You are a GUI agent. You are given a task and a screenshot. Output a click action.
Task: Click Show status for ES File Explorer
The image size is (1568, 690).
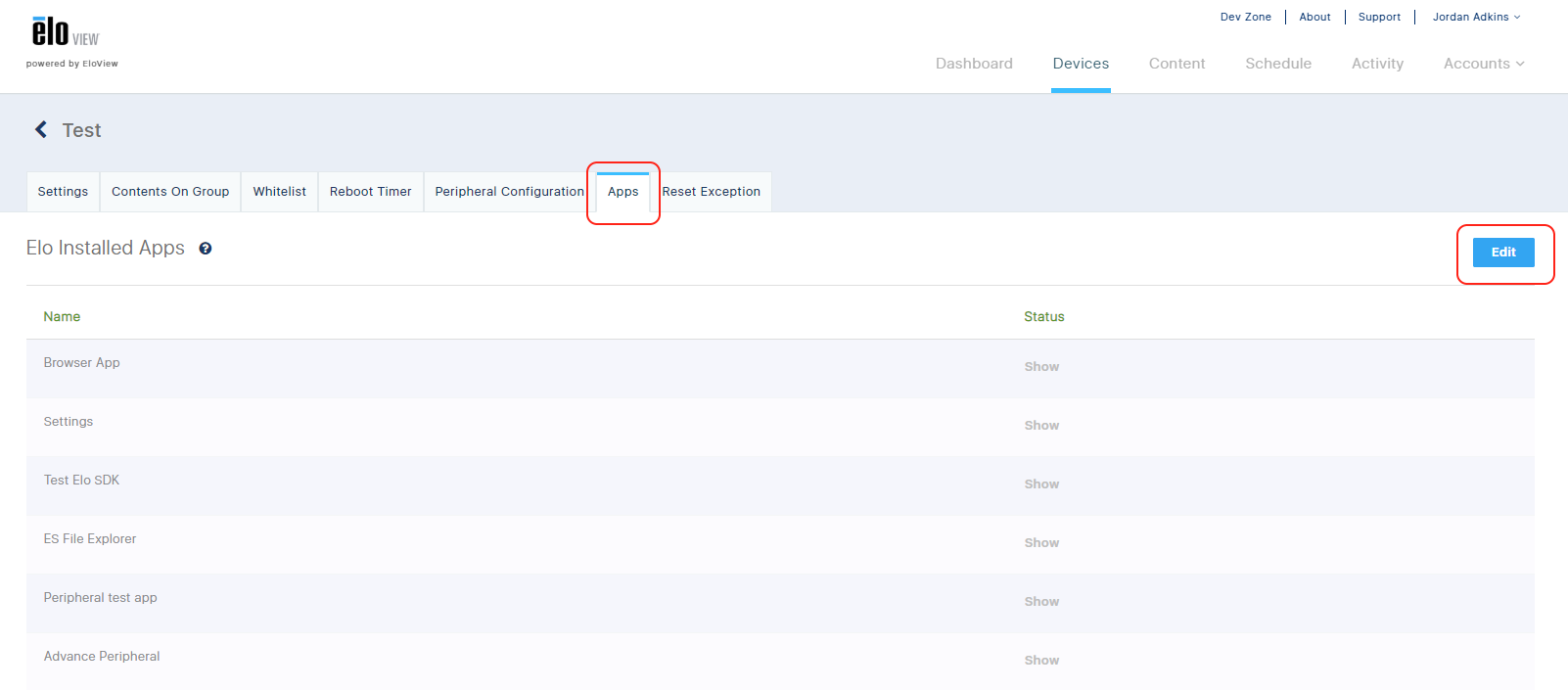coord(1041,543)
